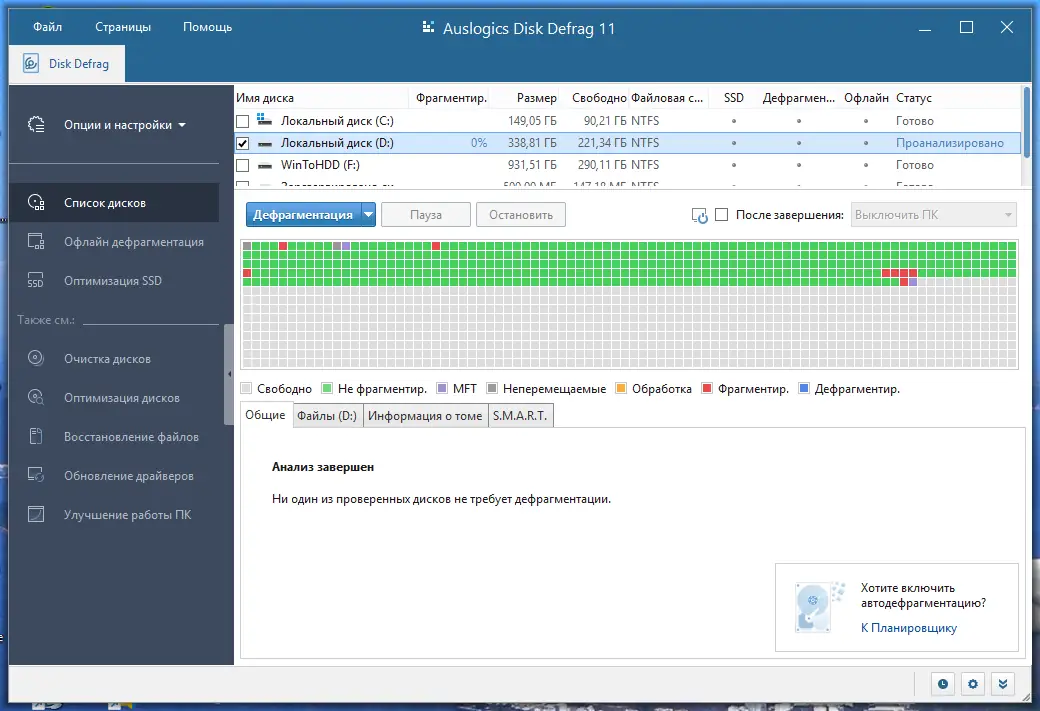Expand the Дефрагментация button dropdown arrow
This screenshot has width=1040, height=711.
point(368,215)
